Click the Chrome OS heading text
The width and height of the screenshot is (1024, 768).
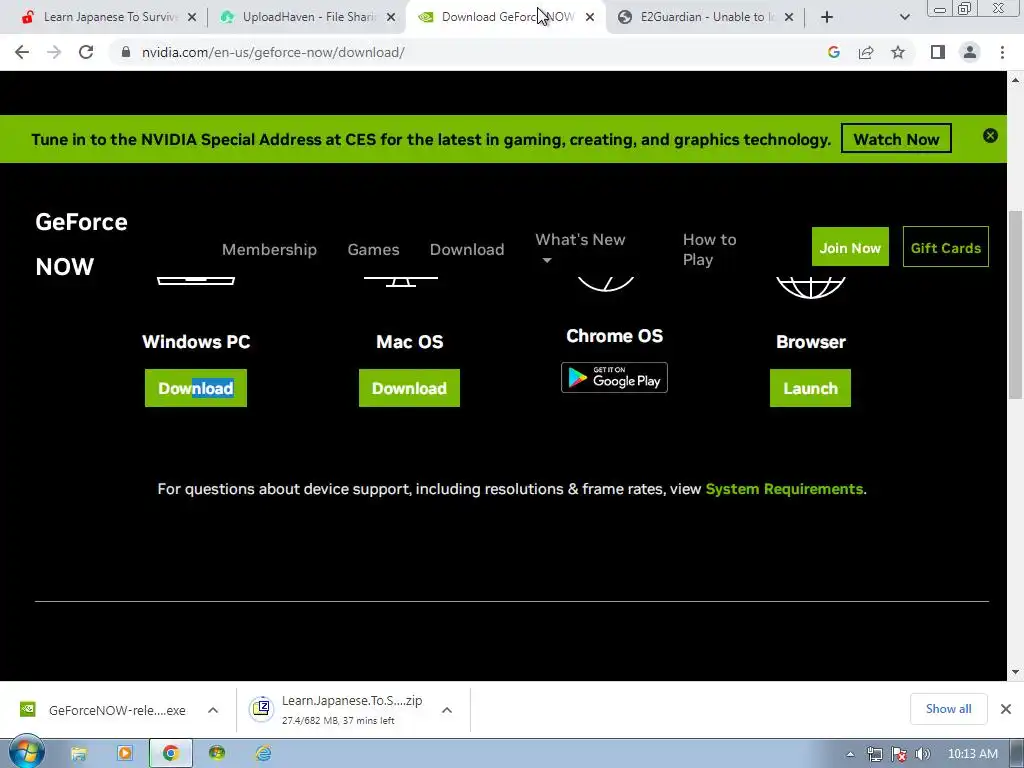coord(614,336)
